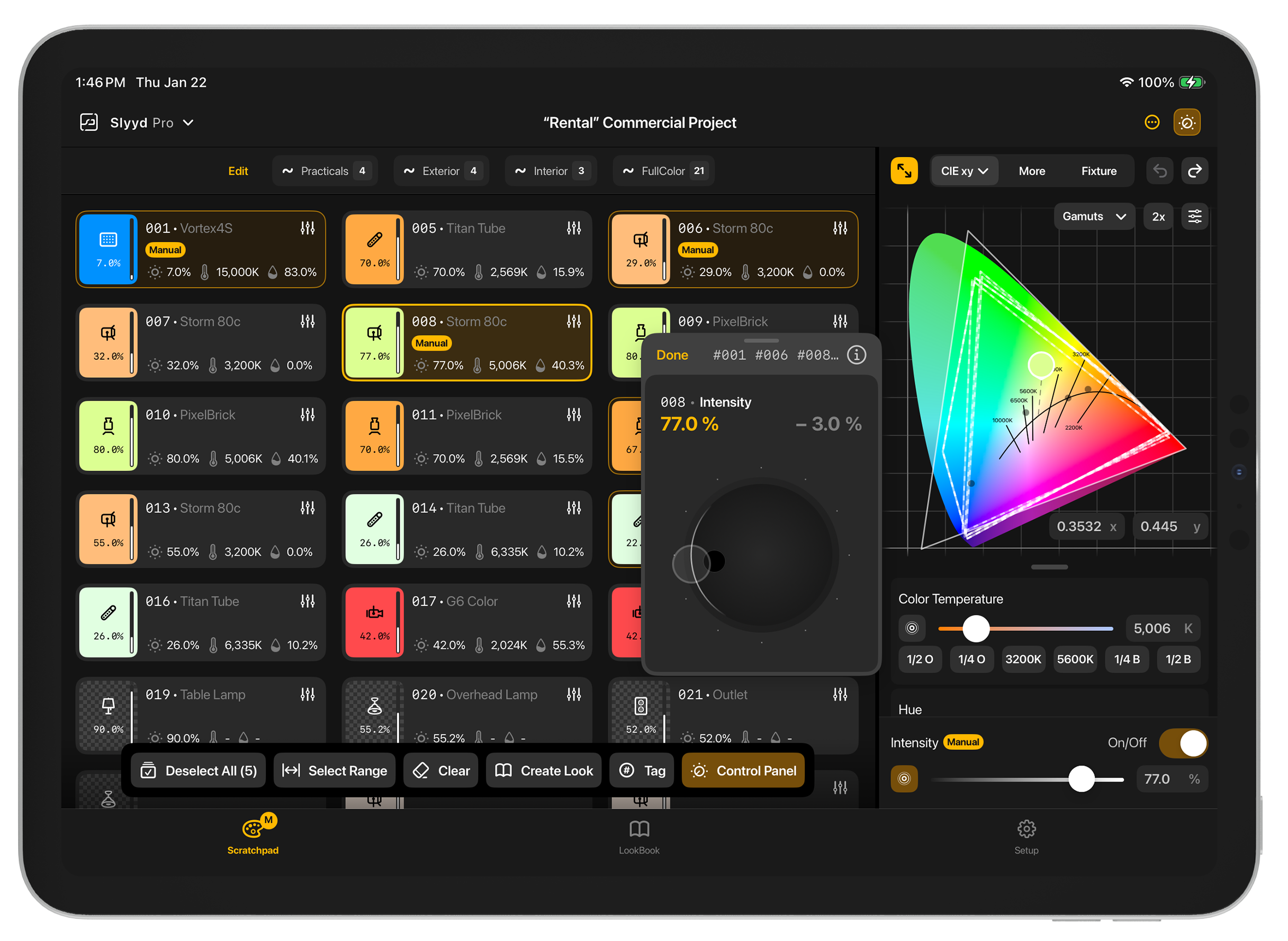Click the intensity target icon next to slider
Image resolution: width=1288 pixels, height=941 pixels.
pos(904,779)
